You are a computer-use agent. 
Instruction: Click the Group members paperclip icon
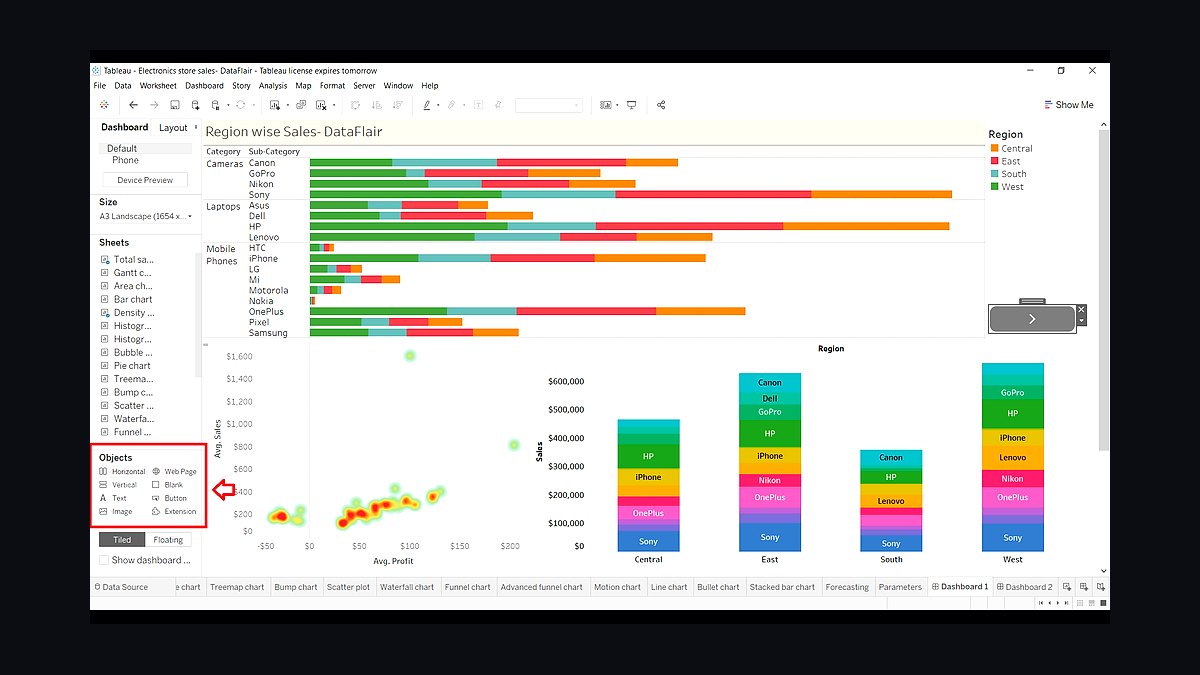[x=451, y=105]
